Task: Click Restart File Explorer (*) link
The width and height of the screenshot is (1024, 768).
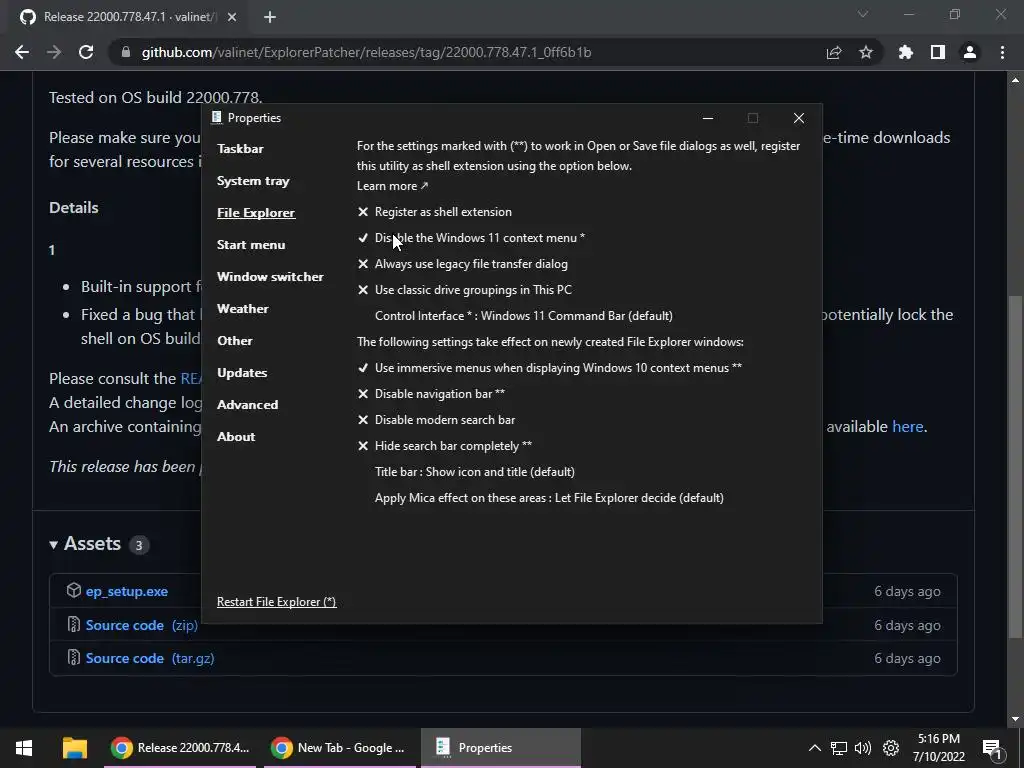Action: pyautogui.click(x=276, y=602)
